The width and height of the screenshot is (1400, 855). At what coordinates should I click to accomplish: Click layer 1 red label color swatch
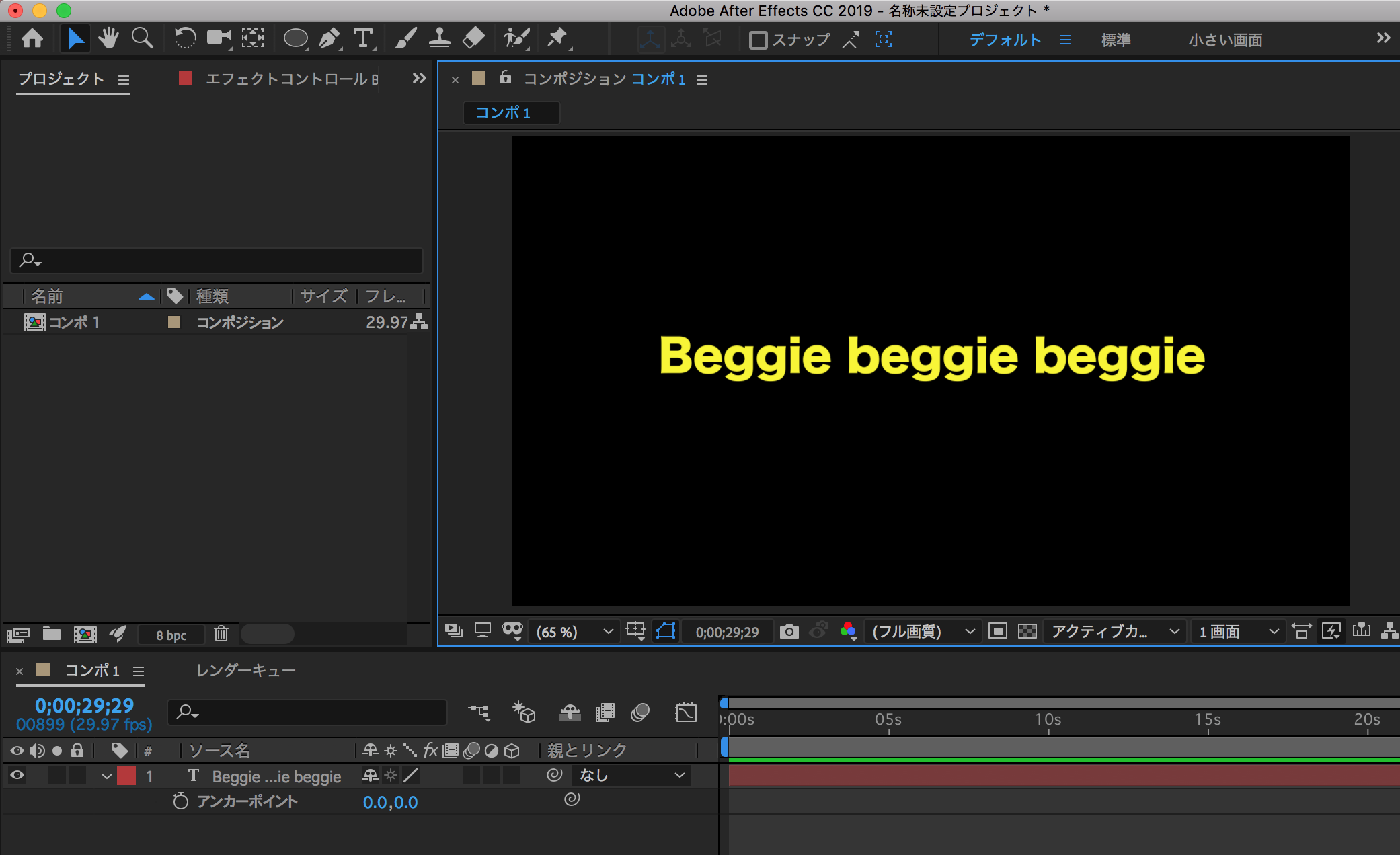pos(126,776)
